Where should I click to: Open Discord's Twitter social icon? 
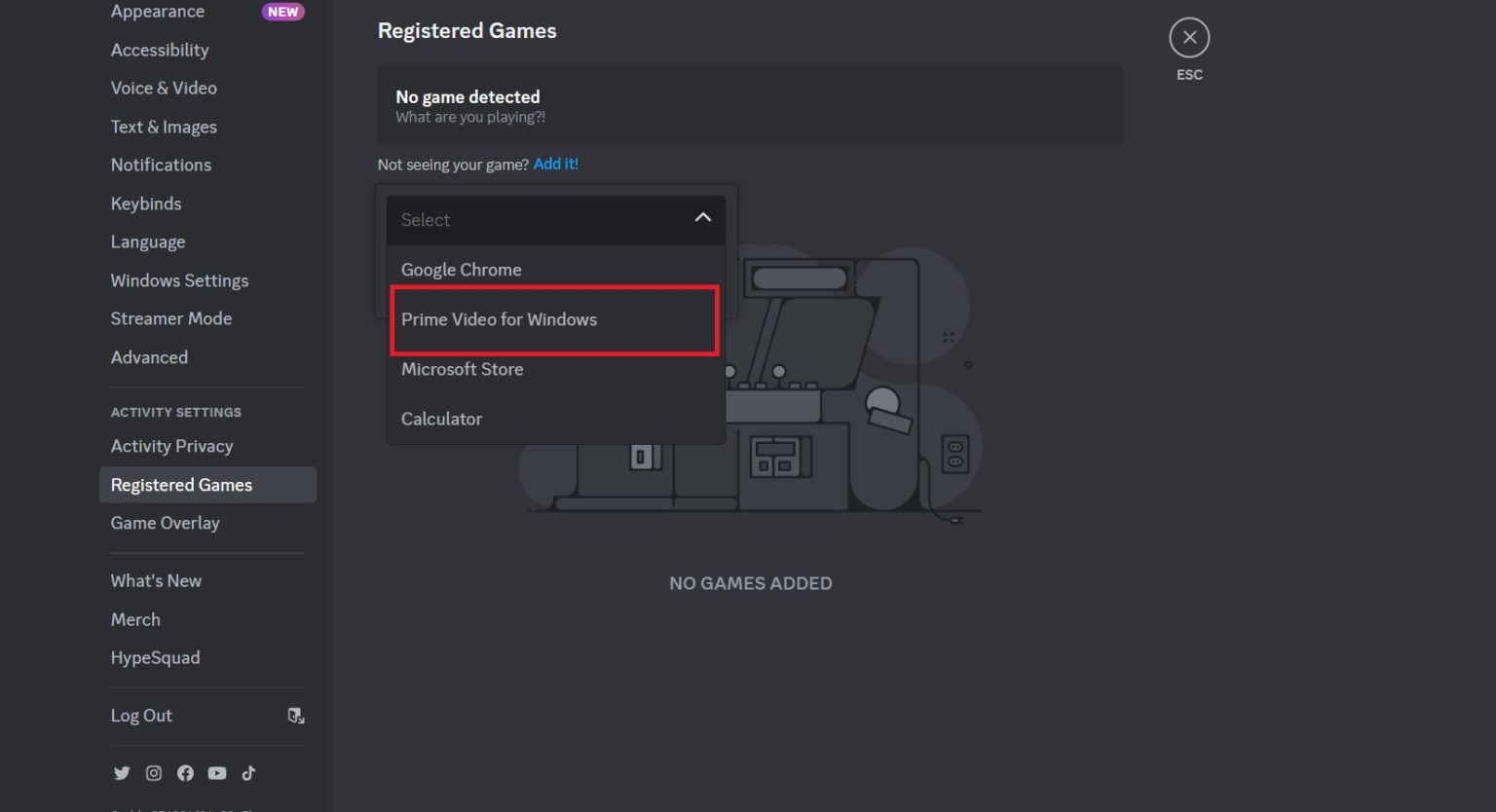(122, 772)
